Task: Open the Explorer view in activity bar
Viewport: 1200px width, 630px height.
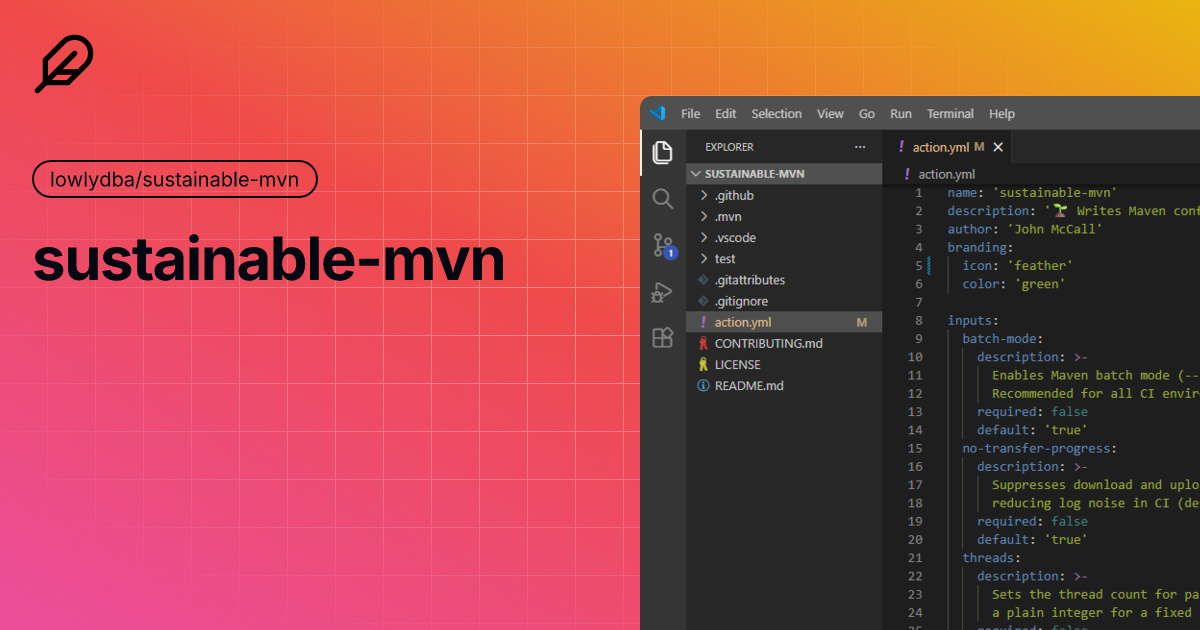Action: point(662,152)
